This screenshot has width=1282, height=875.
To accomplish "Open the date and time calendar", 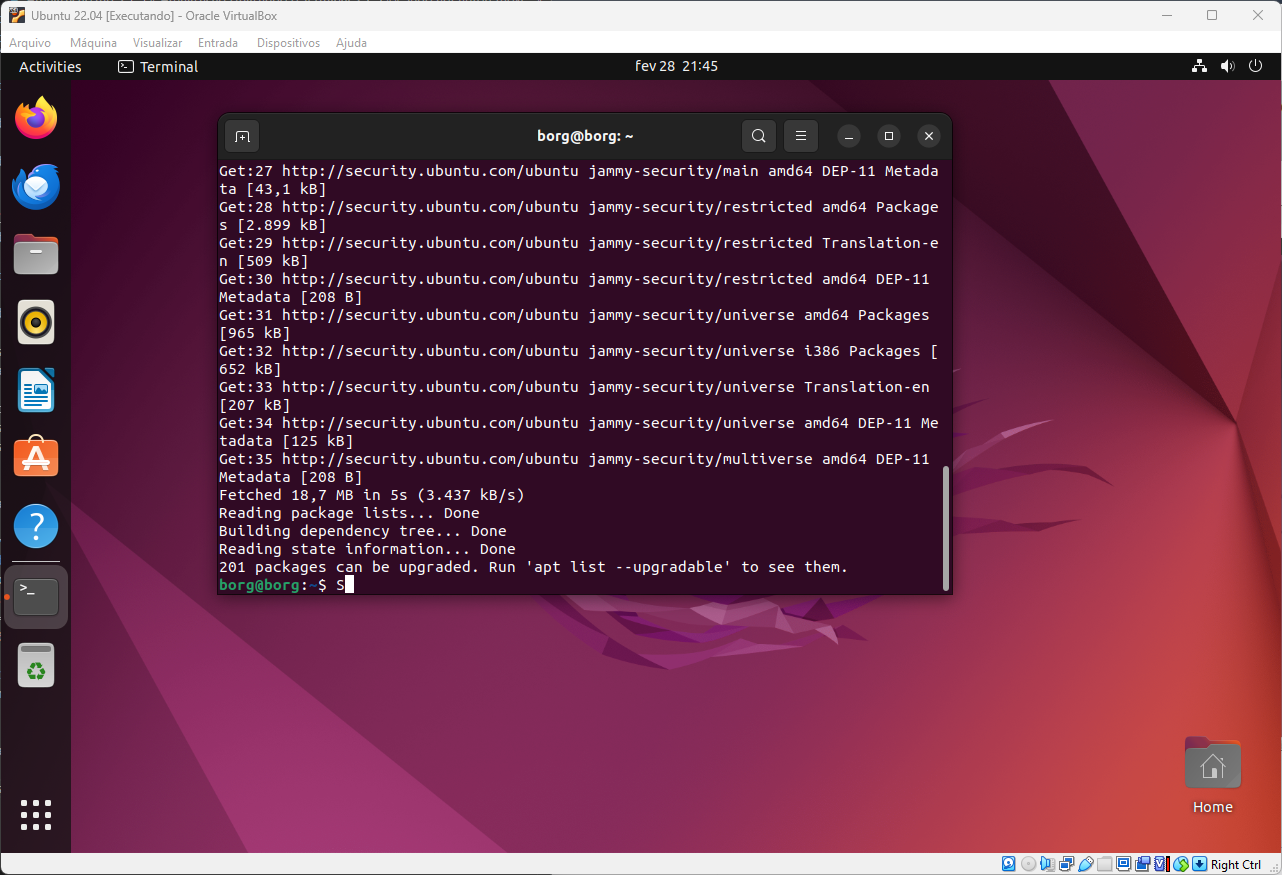I will pyautogui.click(x=676, y=67).
